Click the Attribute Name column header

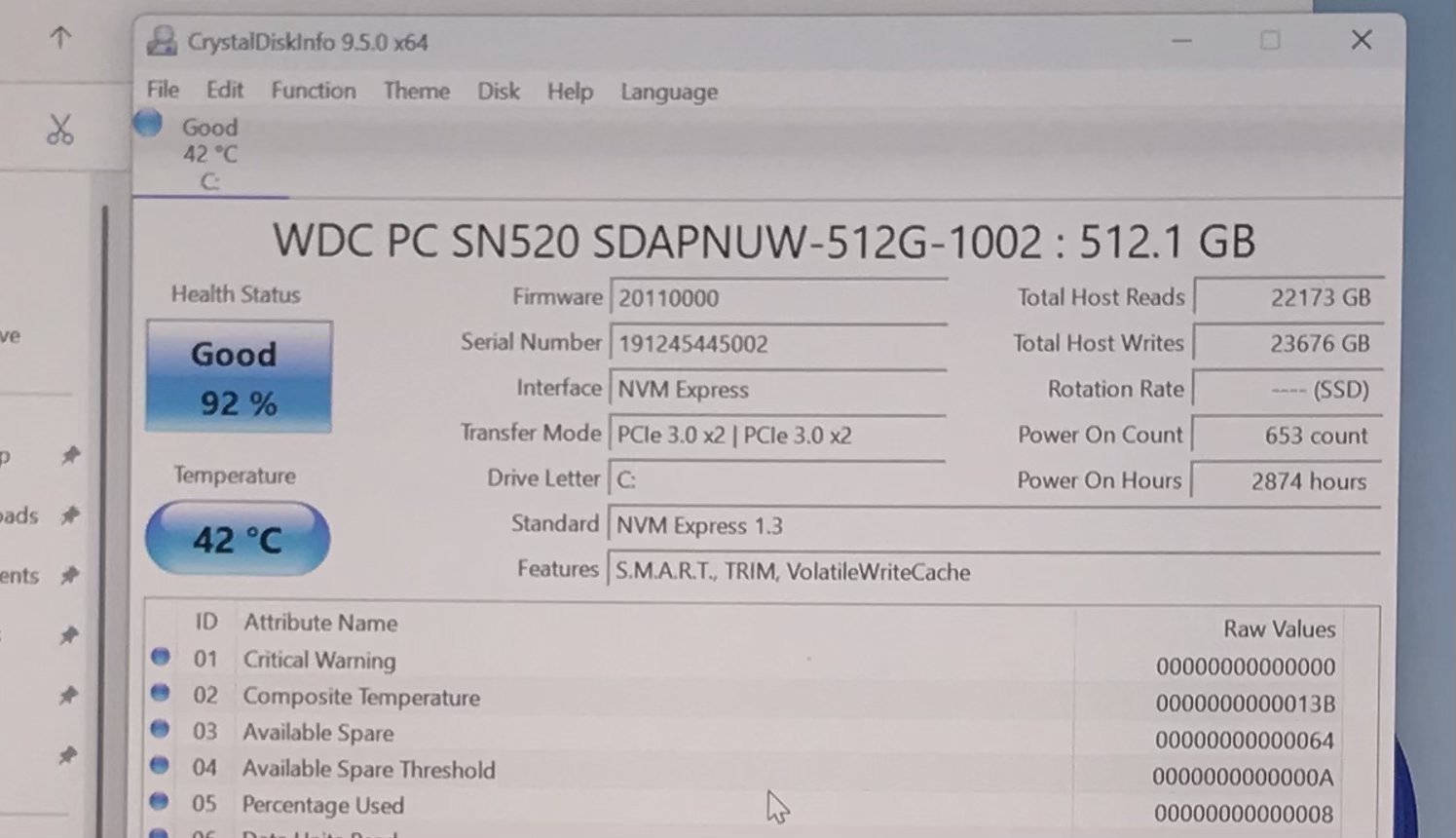(320, 623)
